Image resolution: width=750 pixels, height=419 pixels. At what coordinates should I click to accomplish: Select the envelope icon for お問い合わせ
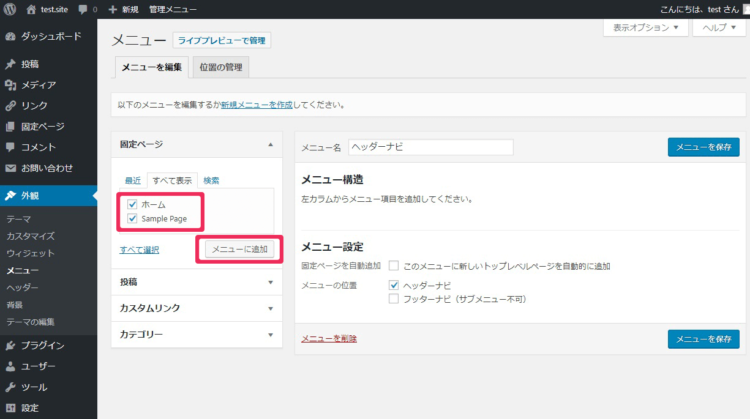(x=10, y=168)
